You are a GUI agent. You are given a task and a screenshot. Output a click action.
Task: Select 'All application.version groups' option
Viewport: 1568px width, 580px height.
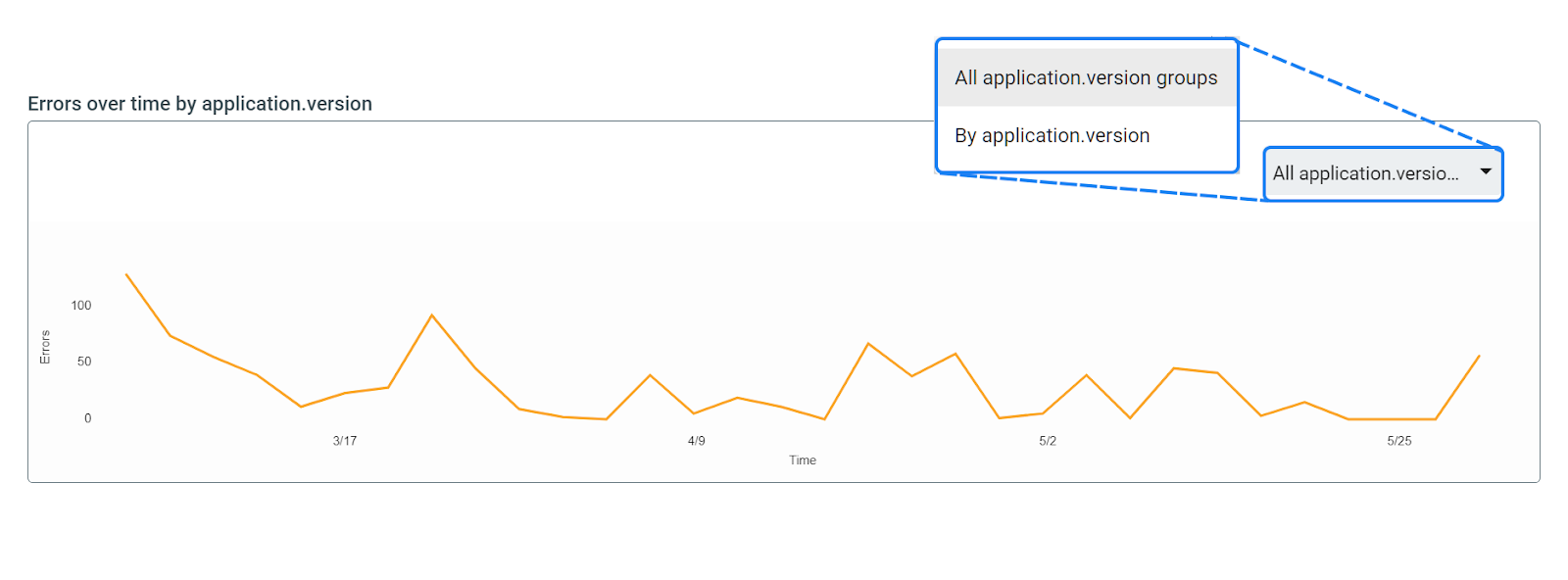(1086, 78)
